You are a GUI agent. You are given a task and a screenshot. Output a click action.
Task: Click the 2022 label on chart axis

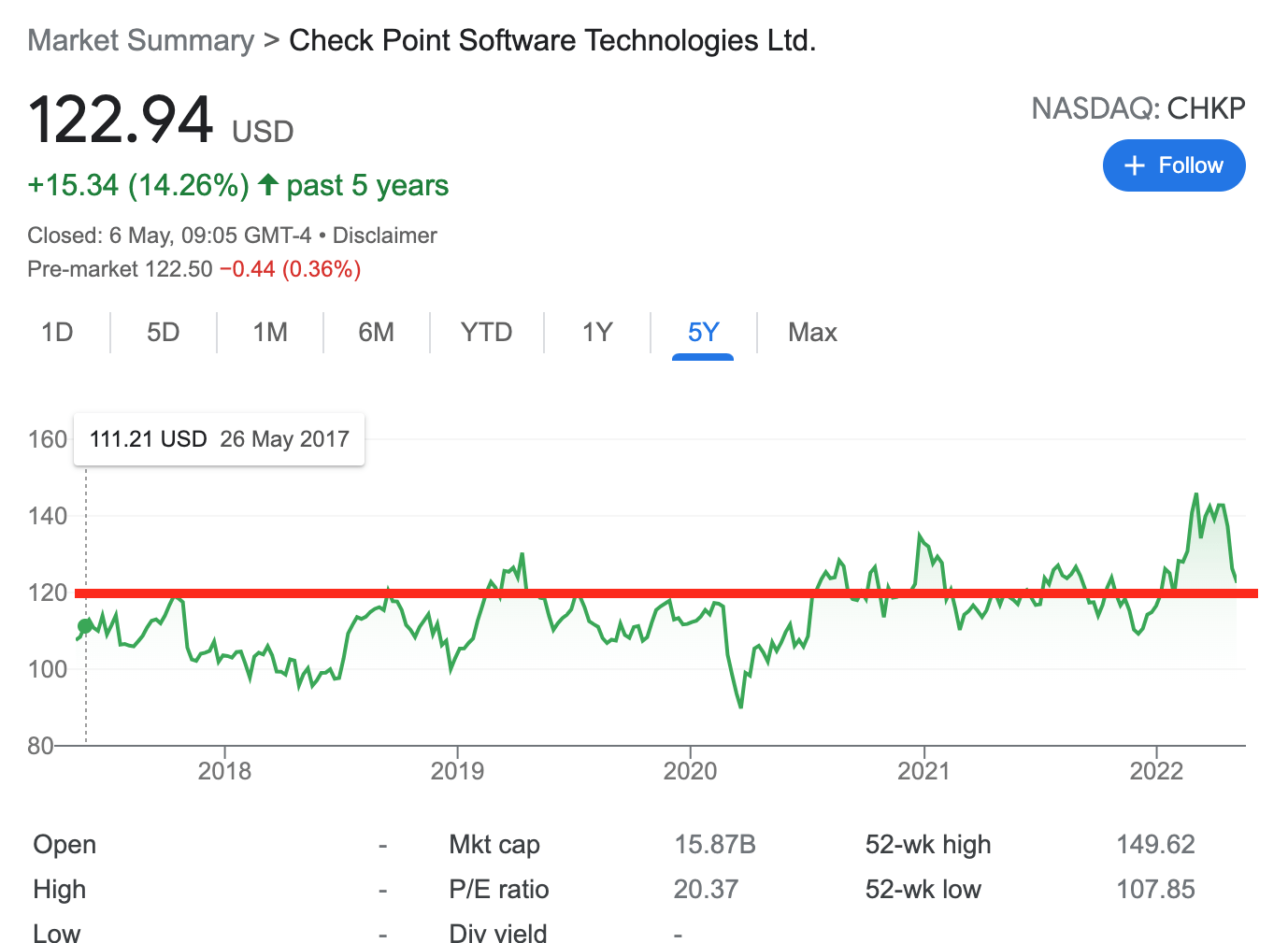[x=1156, y=771]
